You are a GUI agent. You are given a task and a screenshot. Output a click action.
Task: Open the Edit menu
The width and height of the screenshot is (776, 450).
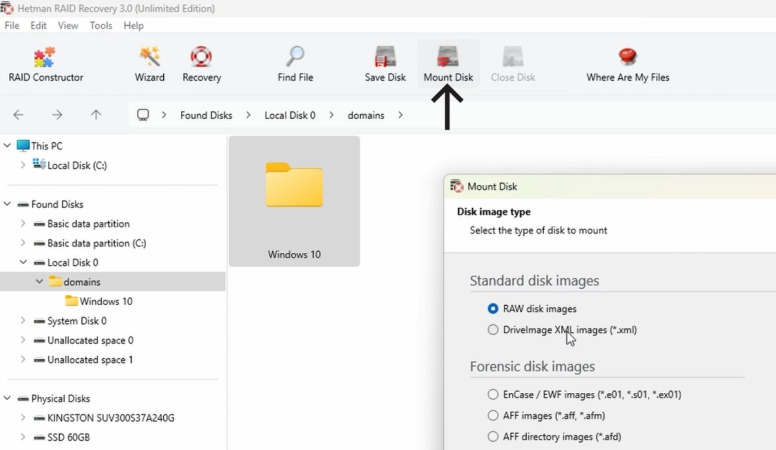38,26
